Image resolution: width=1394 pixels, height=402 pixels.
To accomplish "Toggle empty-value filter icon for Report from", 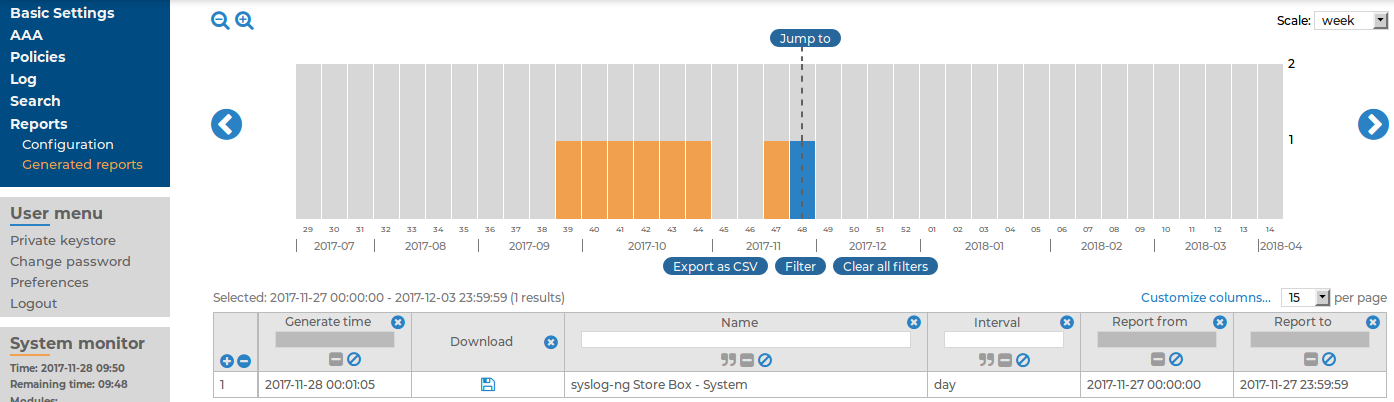I will [x=1176, y=360].
